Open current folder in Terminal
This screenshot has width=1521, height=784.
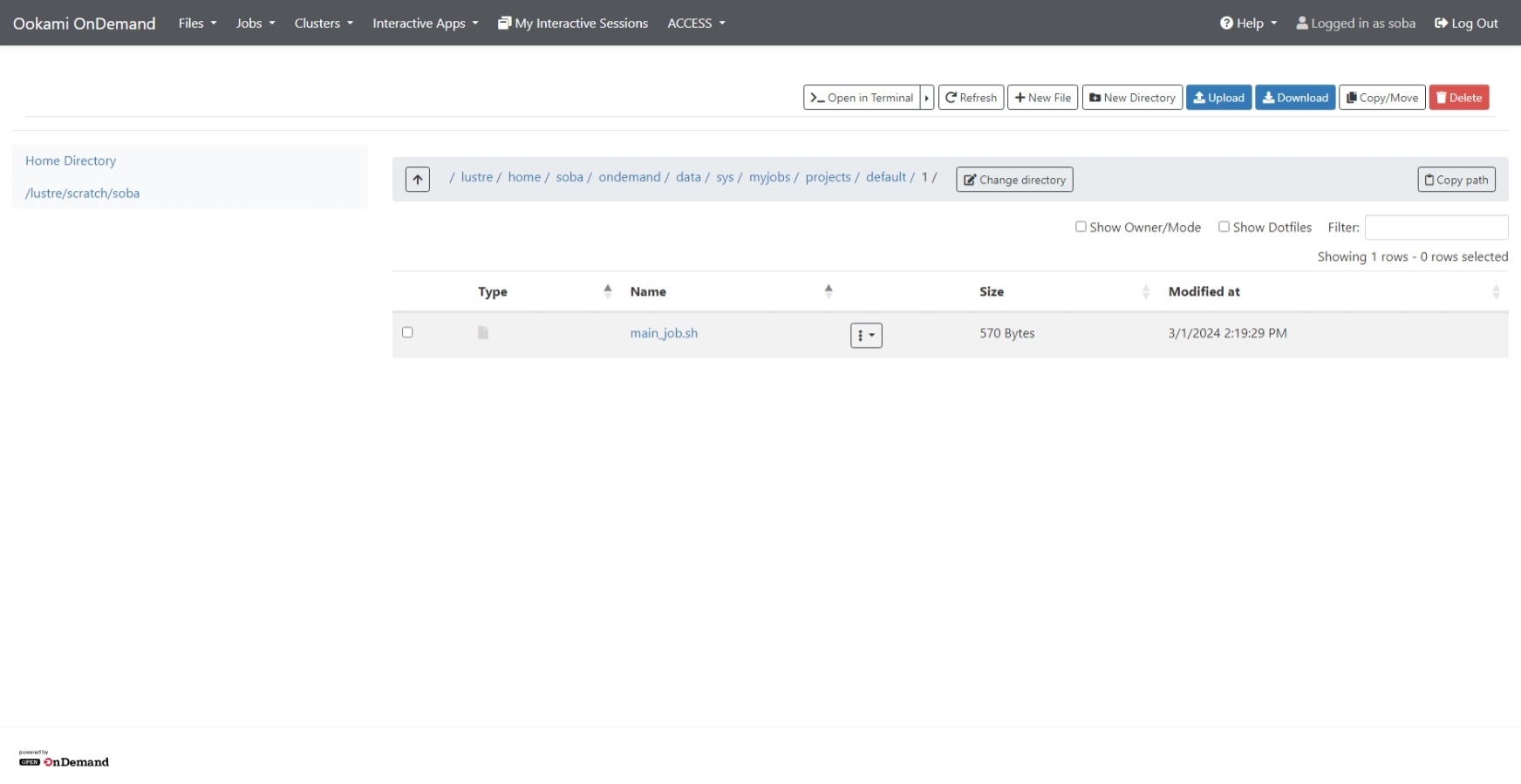point(862,98)
